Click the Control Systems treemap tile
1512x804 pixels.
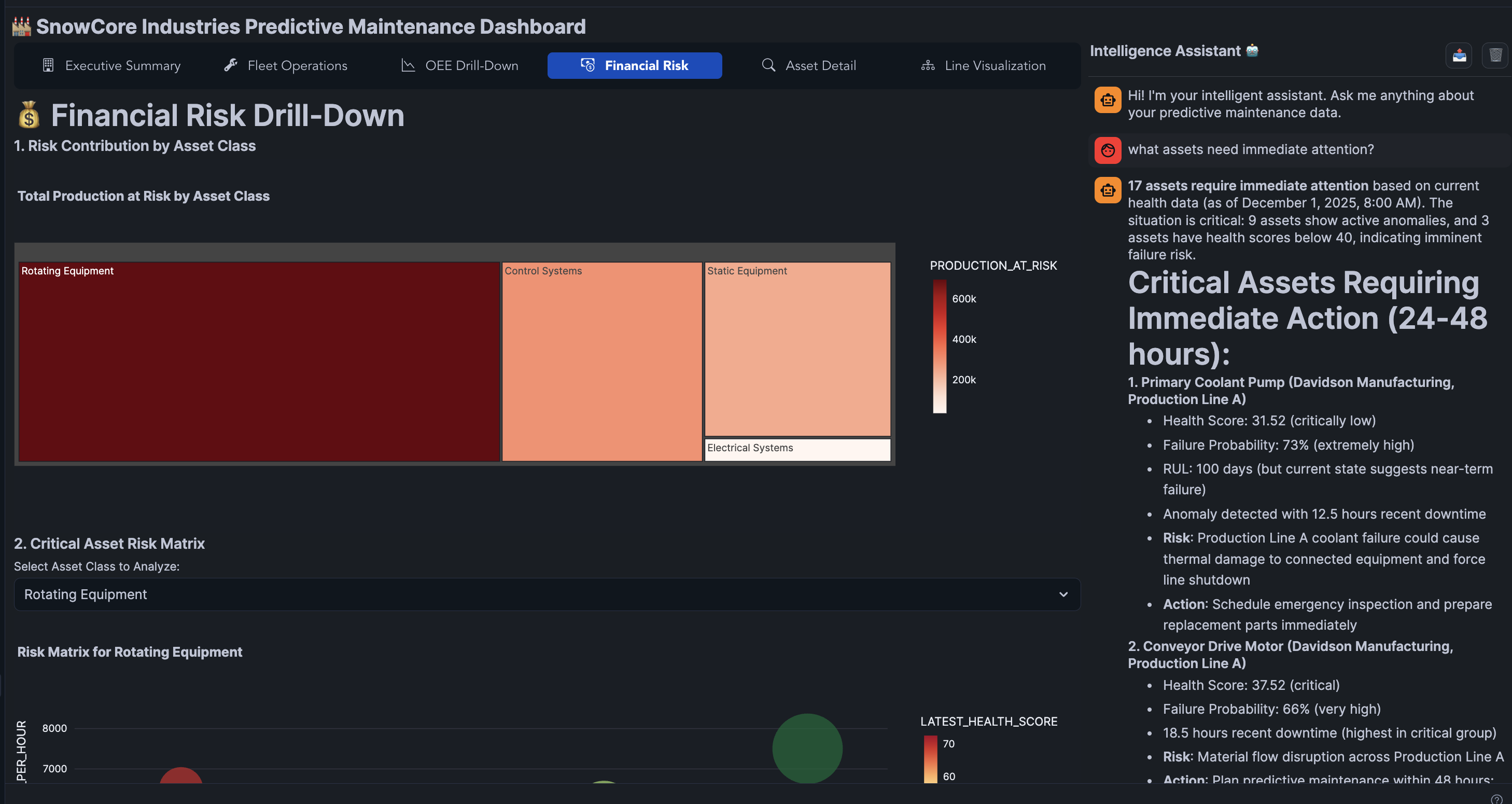coord(601,361)
